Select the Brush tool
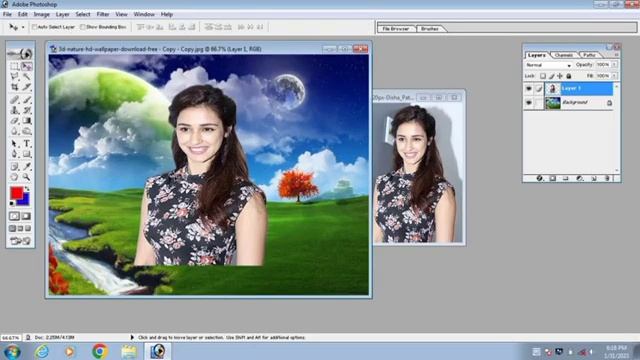640x360 pixels. click(x=27, y=100)
